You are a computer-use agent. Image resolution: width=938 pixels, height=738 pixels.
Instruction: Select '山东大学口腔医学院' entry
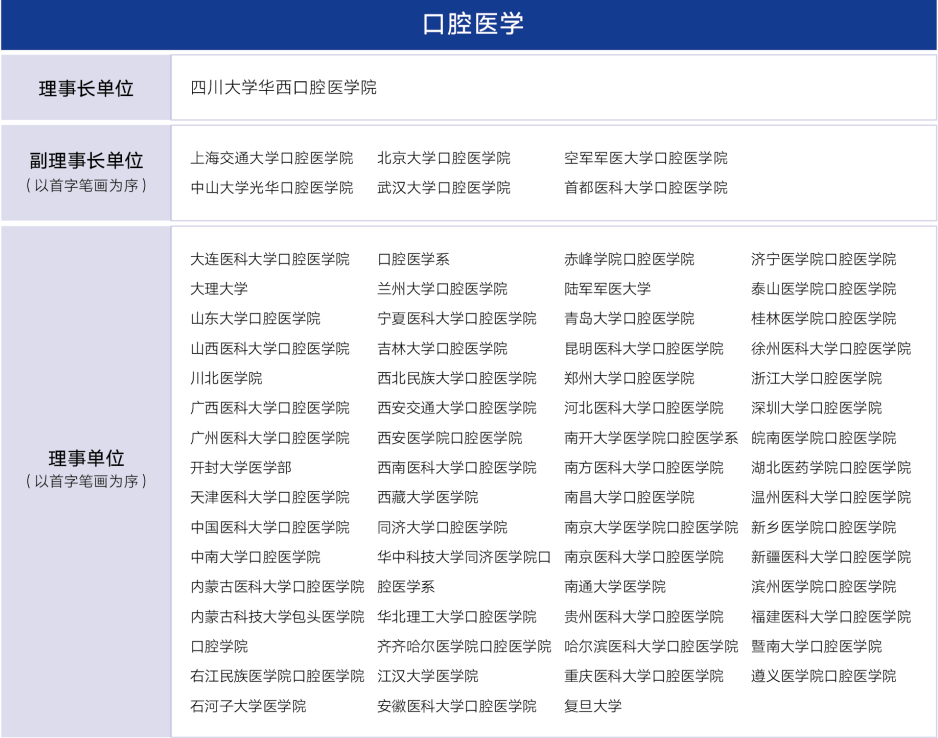point(255,318)
